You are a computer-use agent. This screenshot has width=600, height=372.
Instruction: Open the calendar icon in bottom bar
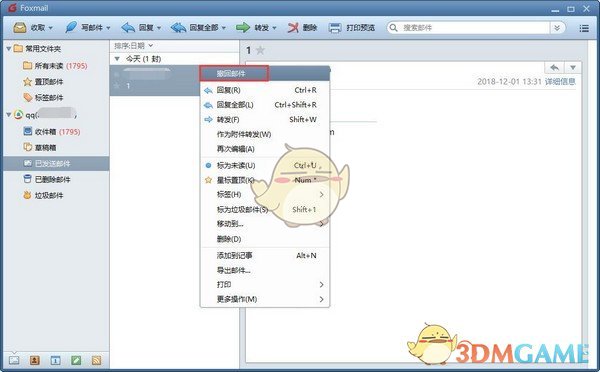55,360
